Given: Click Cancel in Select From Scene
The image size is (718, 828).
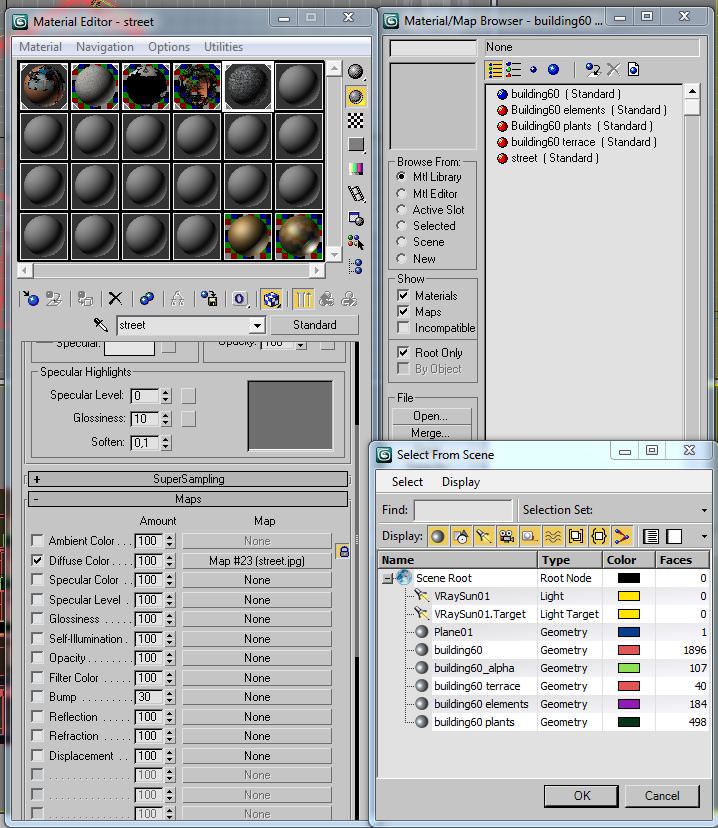Looking at the screenshot, I should coord(662,796).
